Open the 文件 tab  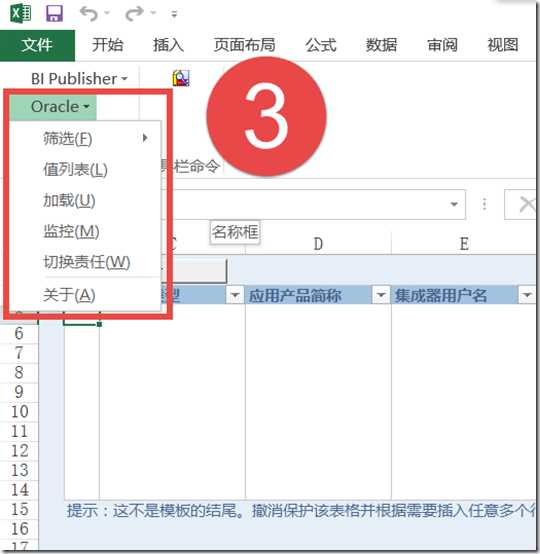click(37, 45)
